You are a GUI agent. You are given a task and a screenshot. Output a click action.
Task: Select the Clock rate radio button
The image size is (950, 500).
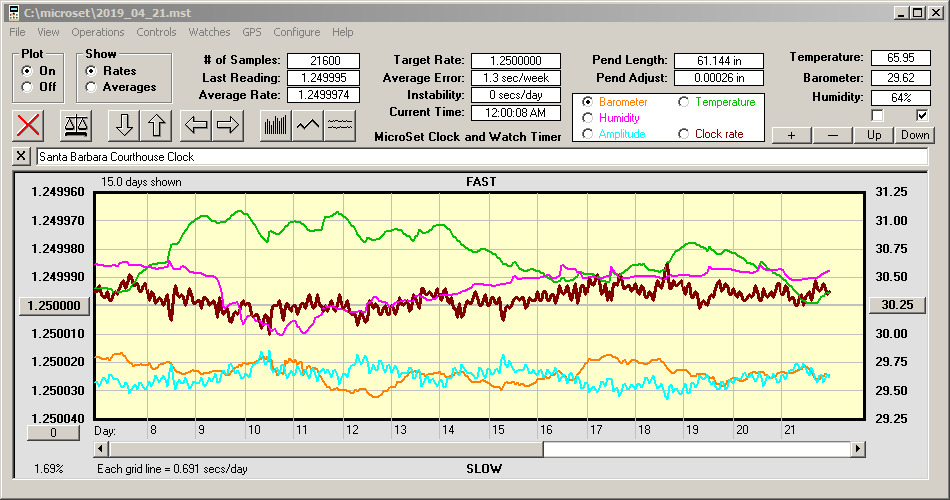(685, 134)
